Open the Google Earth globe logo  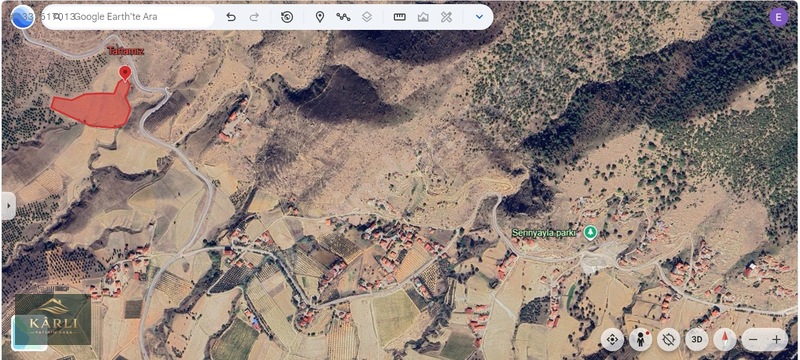[22, 17]
